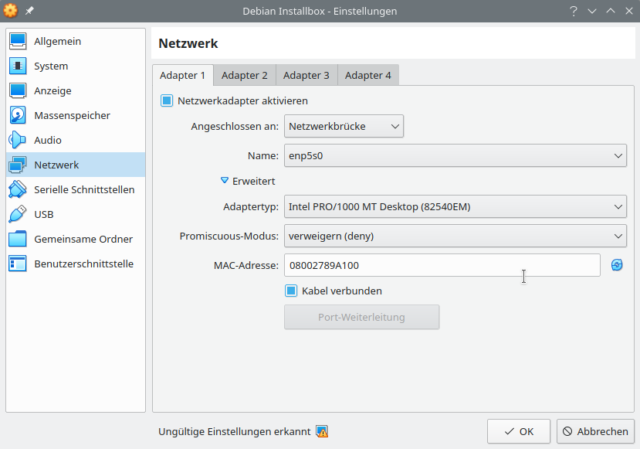Collapse the Erweitert section

pyautogui.click(x=248, y=181)
